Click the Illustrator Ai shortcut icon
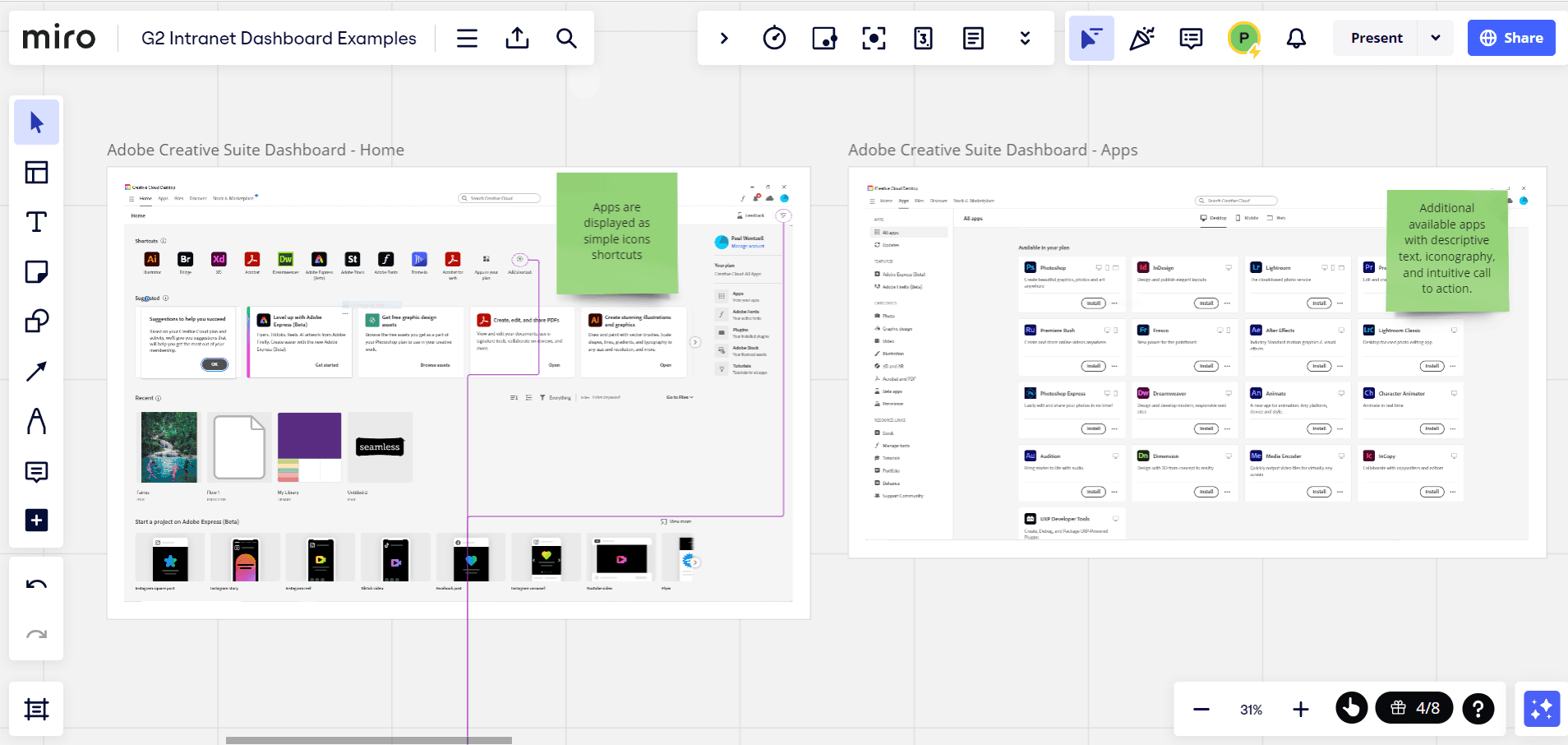This screenshot has height=745, width=1568. [152, 259]
